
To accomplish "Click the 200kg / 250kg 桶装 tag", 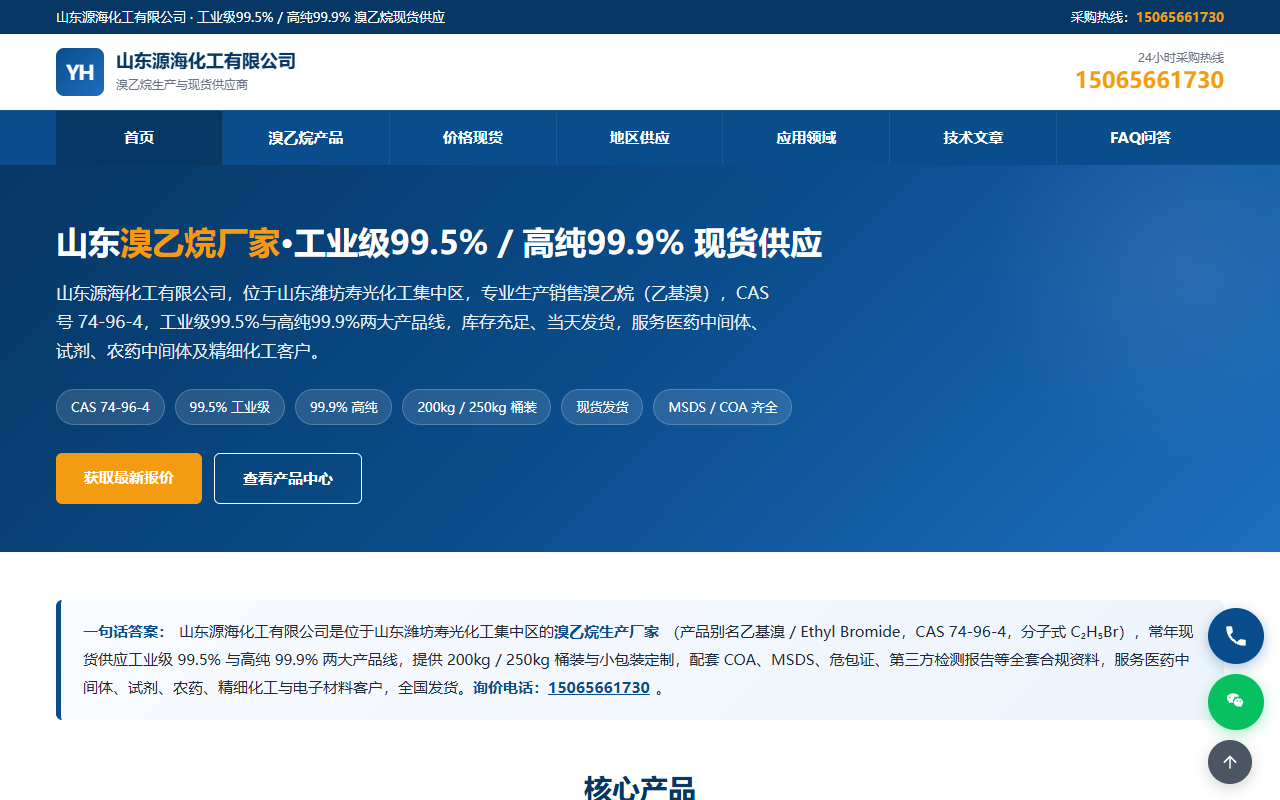I will click(477, 407).
